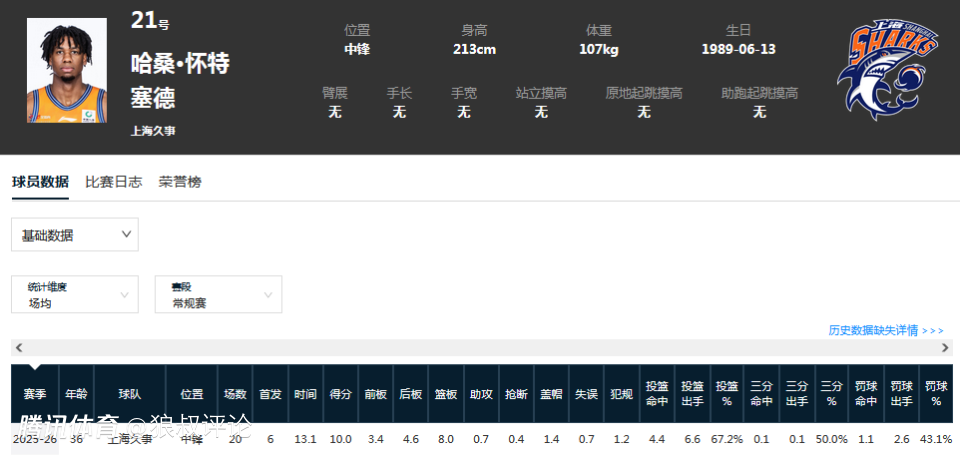Open the 赛段 常规赛 dropdown
Image resolution: width=960 pixels, height=455 pixels.
point(218,295)
